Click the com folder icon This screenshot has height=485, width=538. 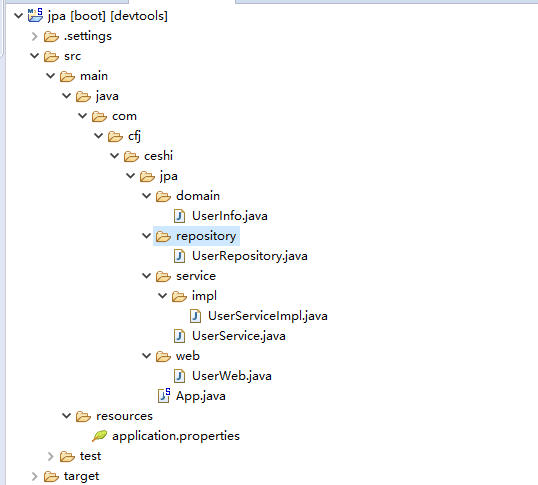pos(100,116)
